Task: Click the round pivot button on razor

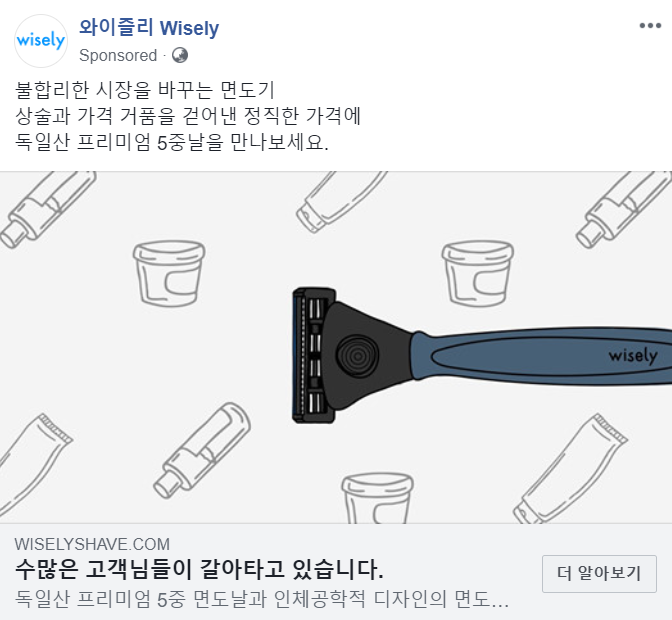Action: point(357,356)
